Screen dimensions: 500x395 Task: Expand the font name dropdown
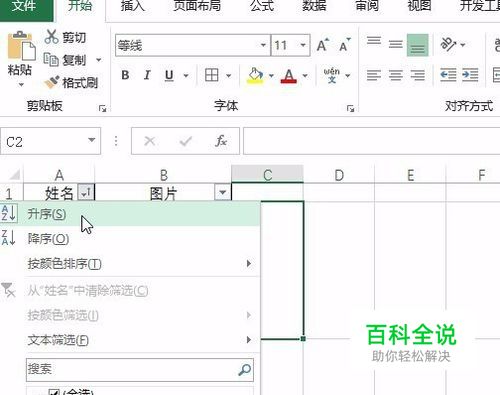point(263,45)
